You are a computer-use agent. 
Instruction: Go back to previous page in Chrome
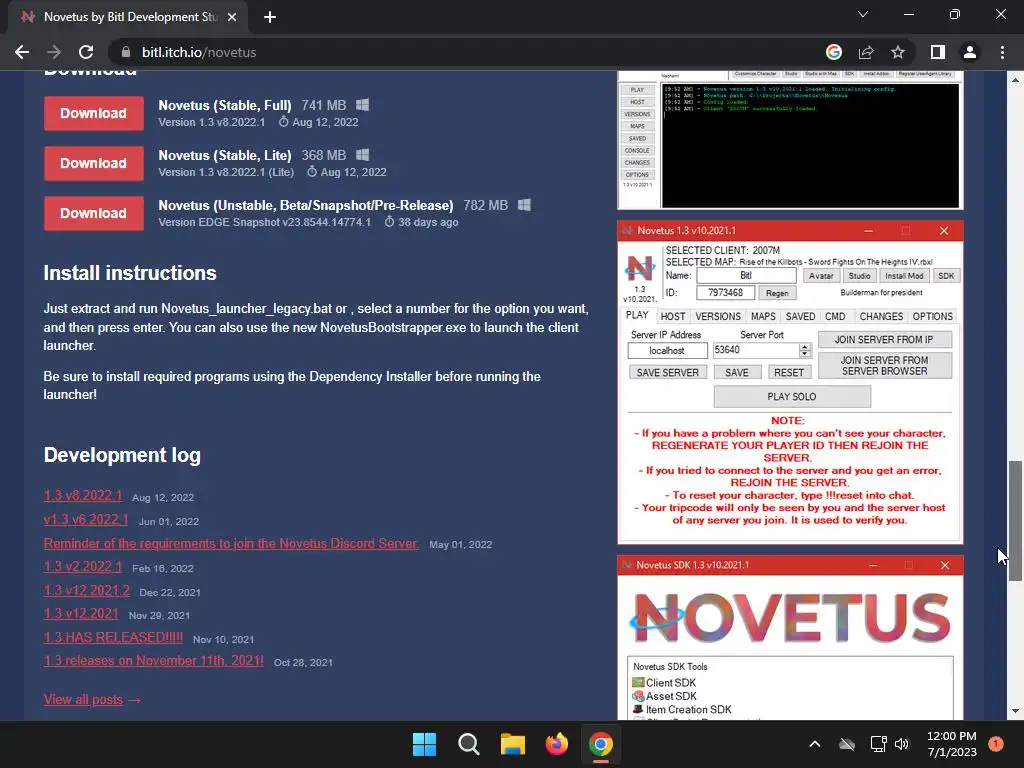point(22,52)
